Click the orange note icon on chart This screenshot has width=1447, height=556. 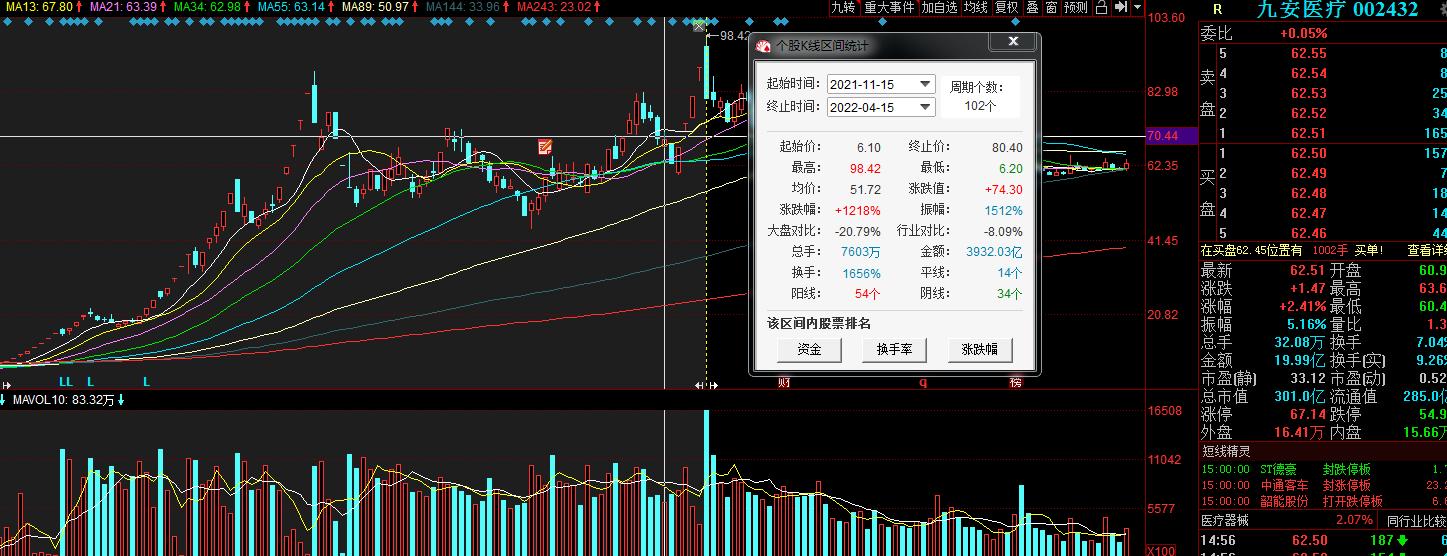pos(545,147)
